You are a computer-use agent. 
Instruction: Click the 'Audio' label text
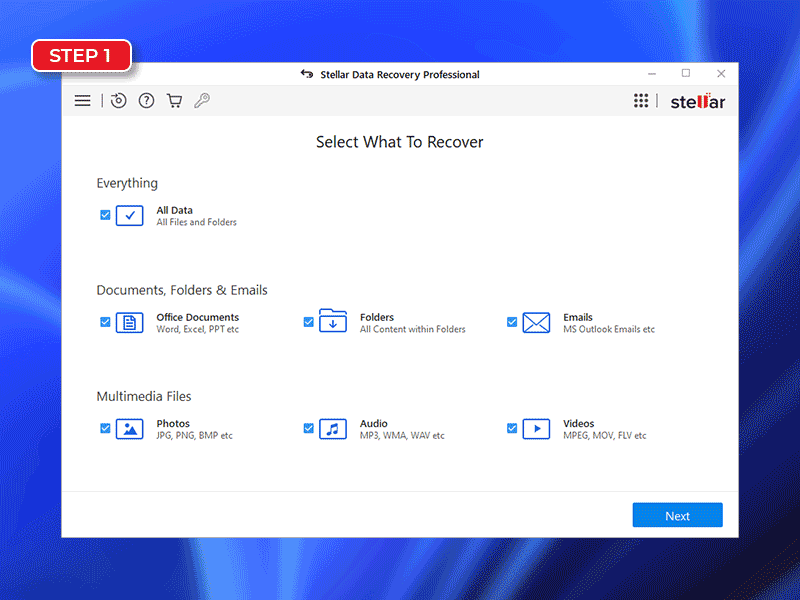(373, 423)
